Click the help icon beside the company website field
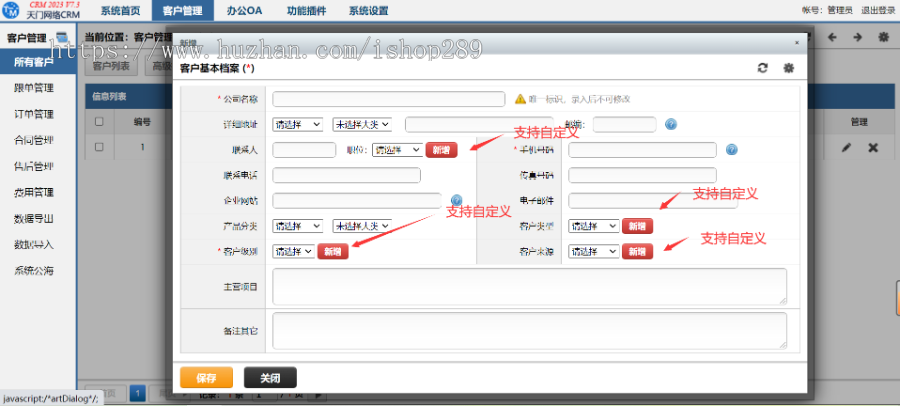Viewport: 900px width, 406px height. 456,200
